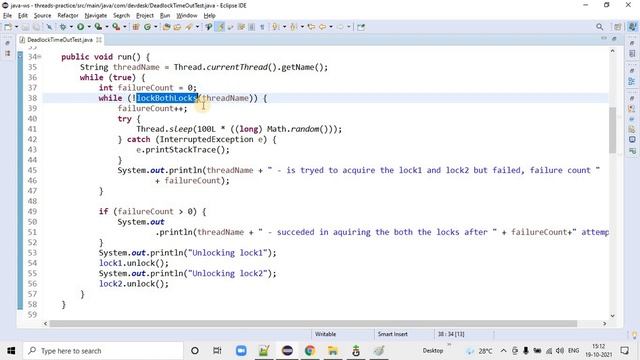Click the Windows Start button
This screenshot has height=360, width=640.
[x=11, y=351]
